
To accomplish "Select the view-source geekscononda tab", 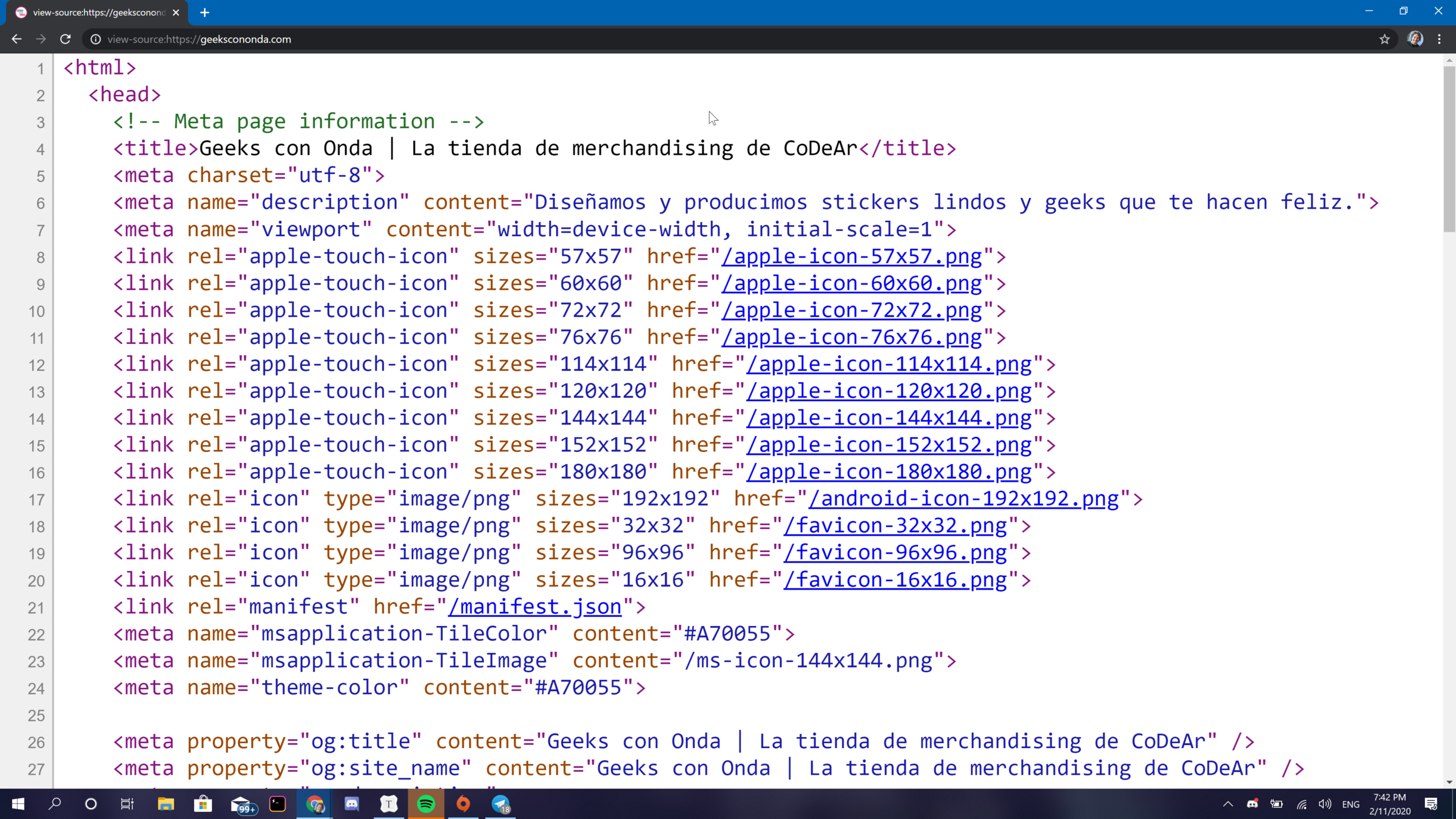I will pyautogui.click(x=97, y=12).
